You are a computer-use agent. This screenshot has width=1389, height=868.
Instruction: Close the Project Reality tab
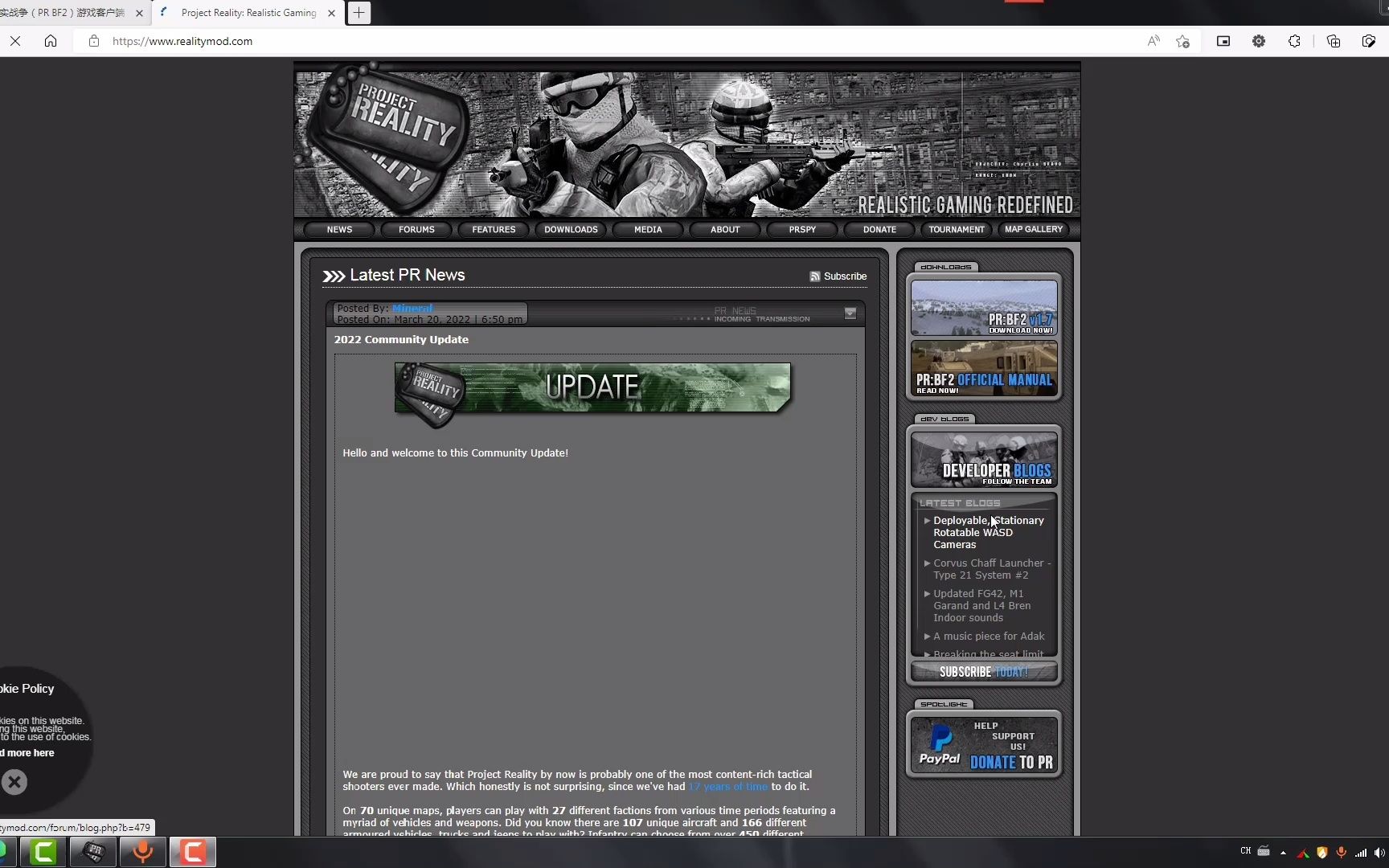[331, 13]
